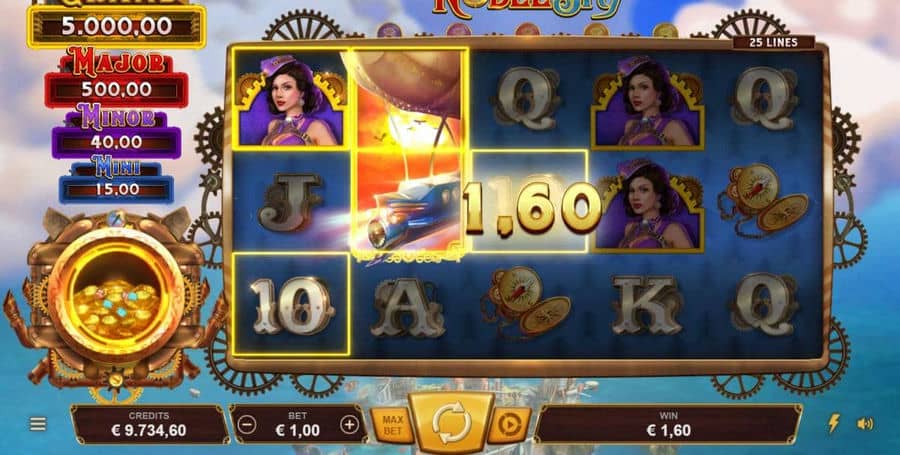Click the J symbol on first reel
Image resolution: width=900 pixels, height=455 pixels.
click(290, 202)
